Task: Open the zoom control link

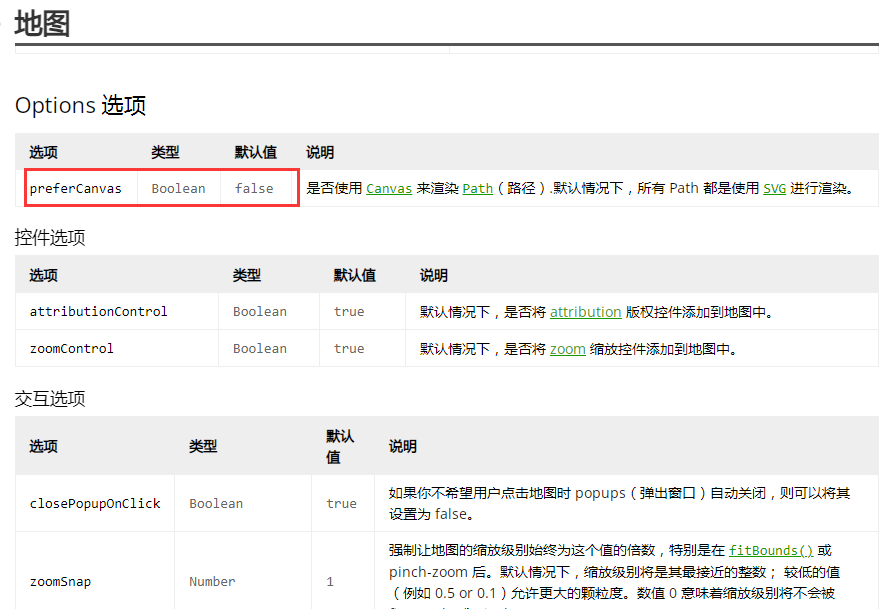Action: tap(570, 348)
